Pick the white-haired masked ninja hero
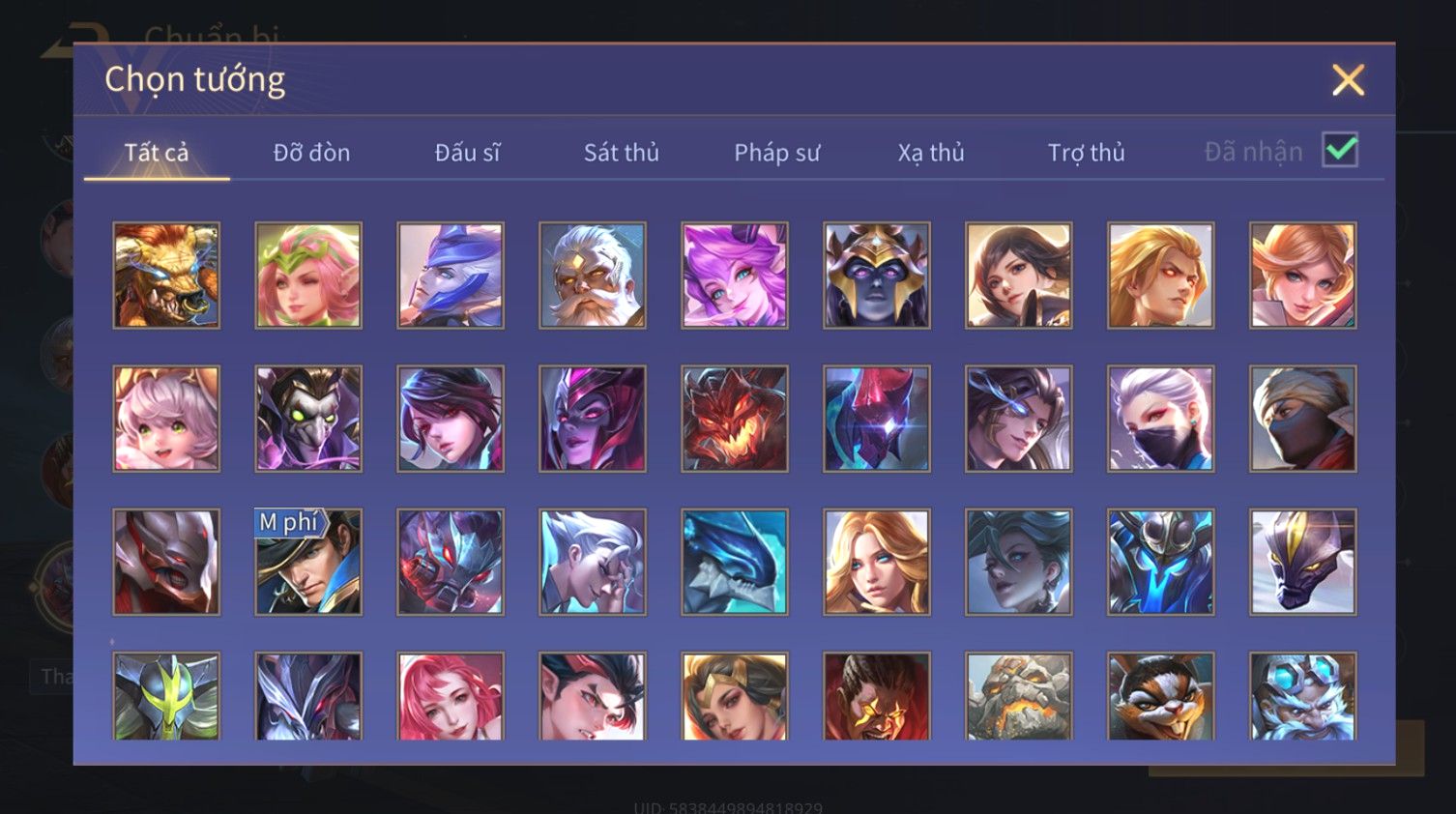Viewport: 1456px width, 814px height. click(1161, 419)
